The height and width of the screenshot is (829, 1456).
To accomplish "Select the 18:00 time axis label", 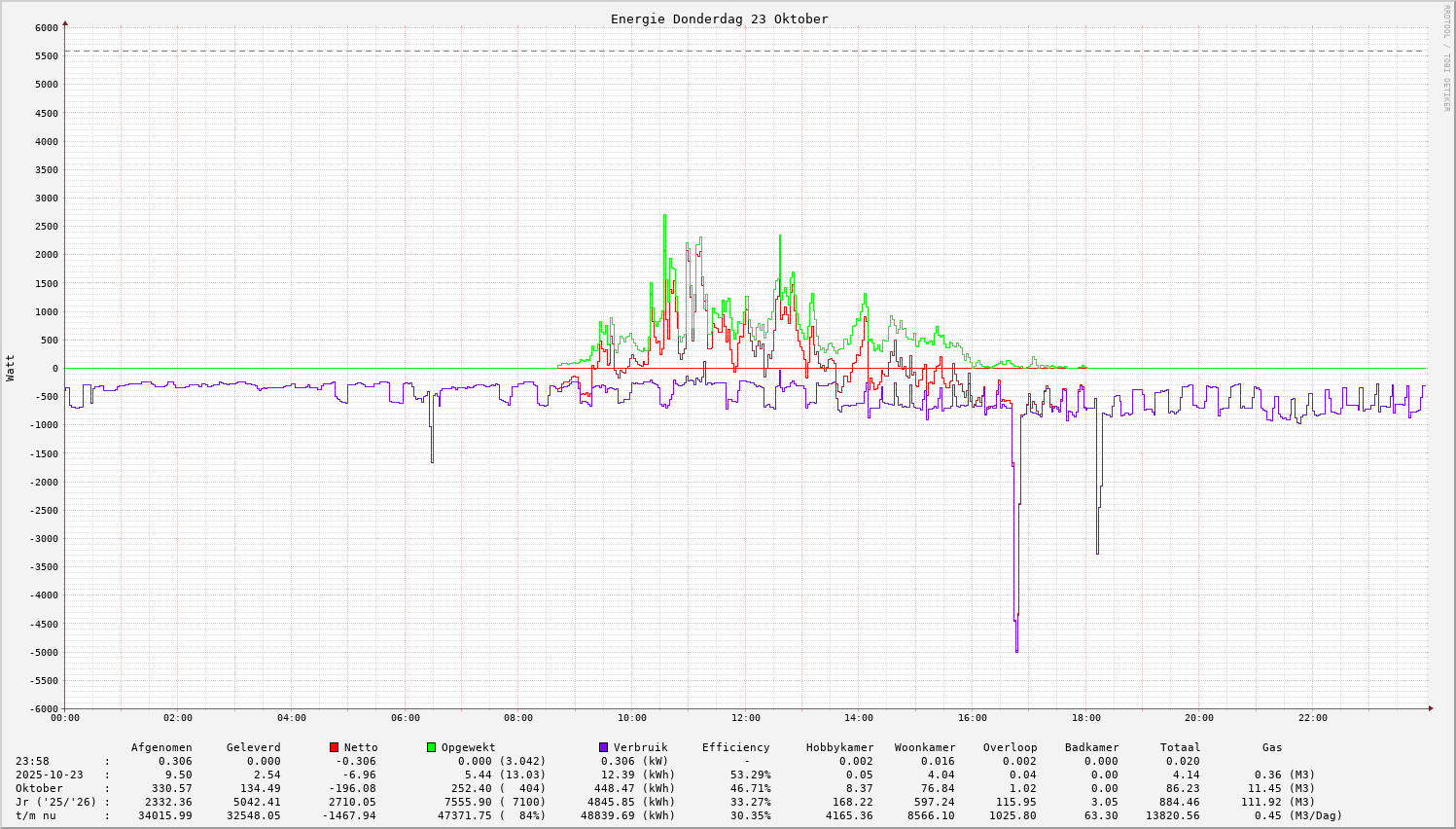I will (1085, 718).
